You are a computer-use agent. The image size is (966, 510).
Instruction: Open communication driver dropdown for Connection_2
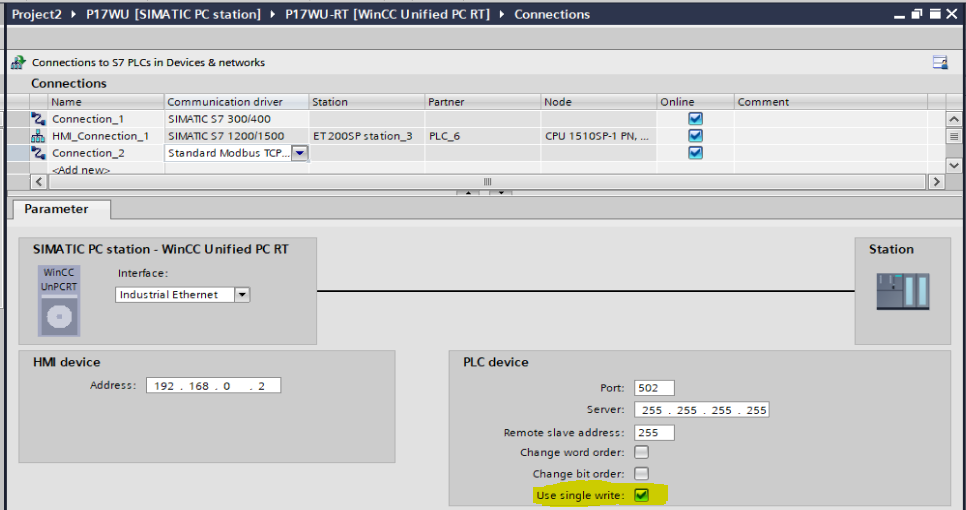(x=299, y=153)
